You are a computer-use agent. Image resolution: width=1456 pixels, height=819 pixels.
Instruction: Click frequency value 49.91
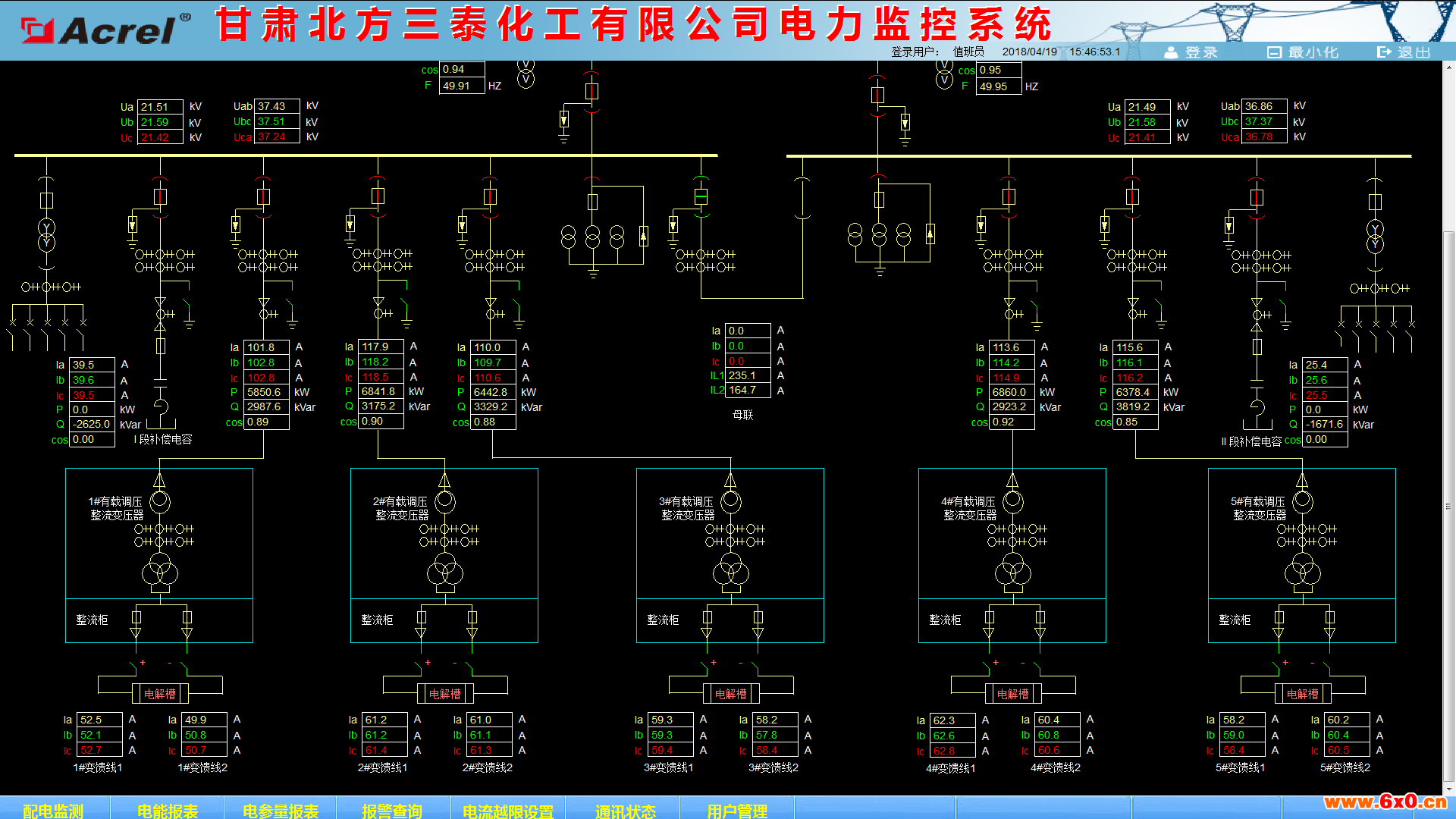462,86
